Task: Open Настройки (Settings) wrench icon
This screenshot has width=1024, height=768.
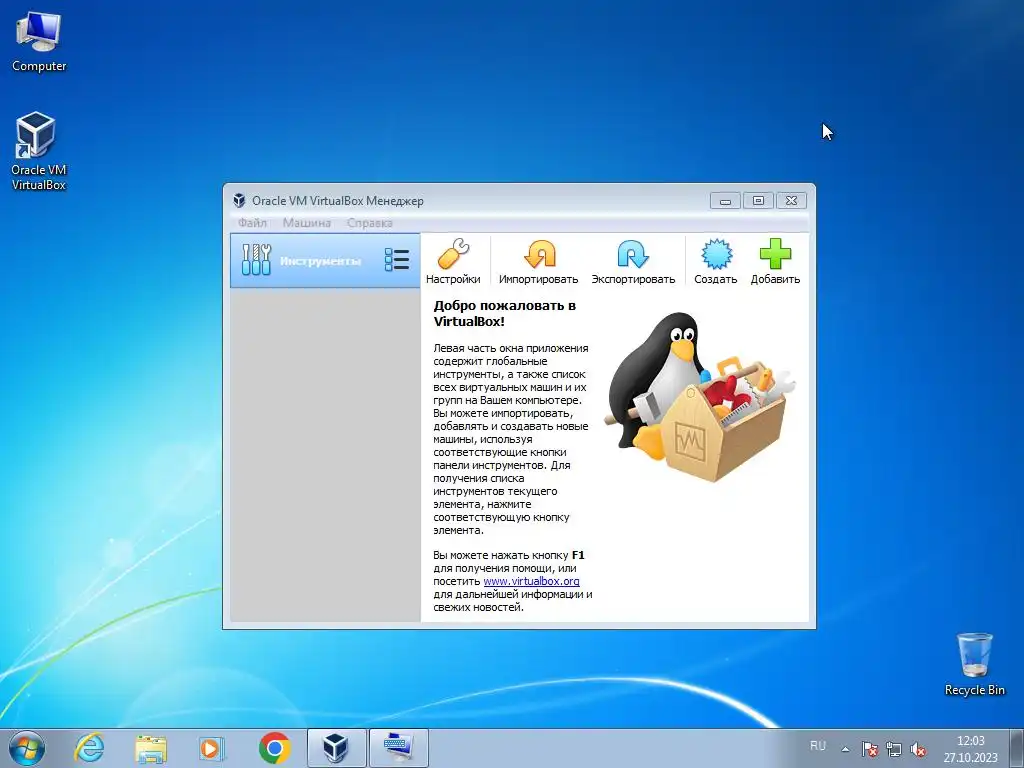Action: coord(453,261)
